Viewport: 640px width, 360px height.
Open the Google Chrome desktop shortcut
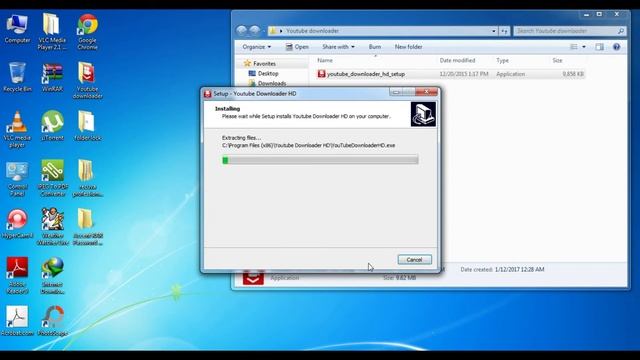coord(87,32)
